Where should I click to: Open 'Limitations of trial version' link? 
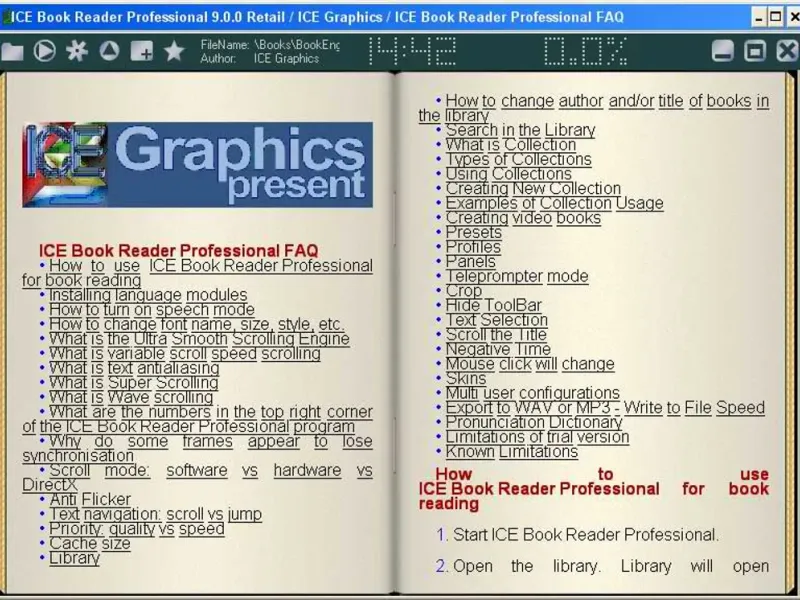[x=537, y=437]
